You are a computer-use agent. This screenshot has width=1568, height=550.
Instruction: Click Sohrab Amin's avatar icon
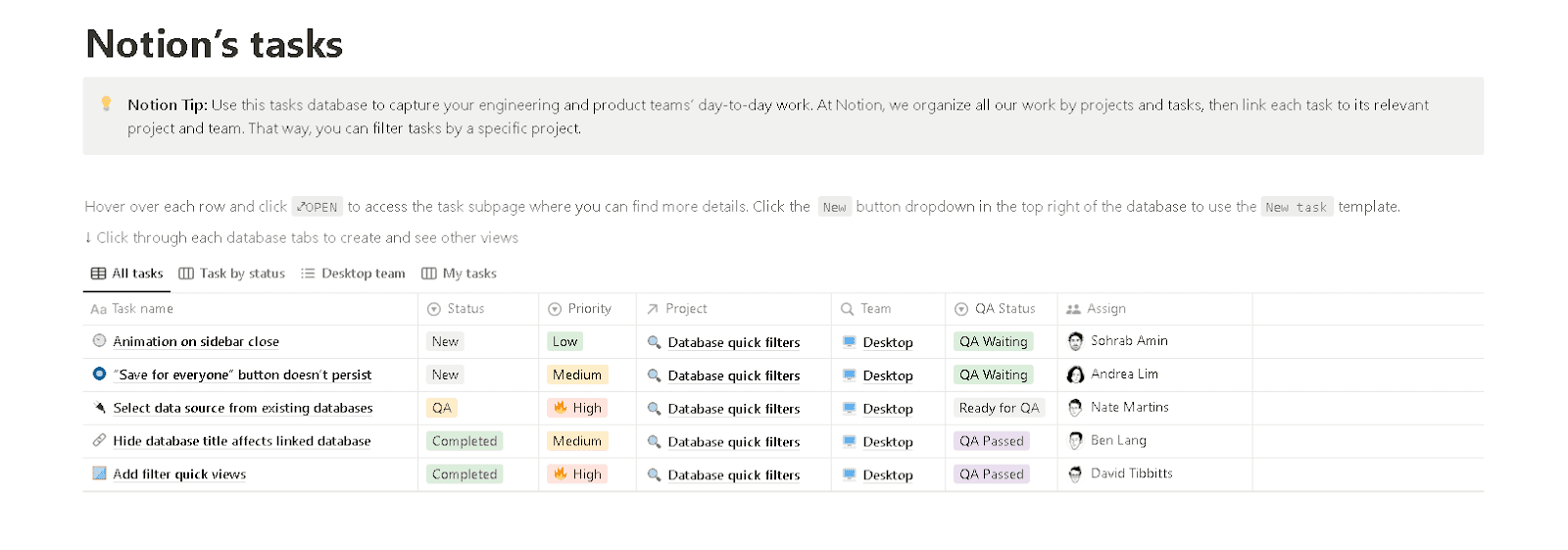click(x=1075, y=341)
